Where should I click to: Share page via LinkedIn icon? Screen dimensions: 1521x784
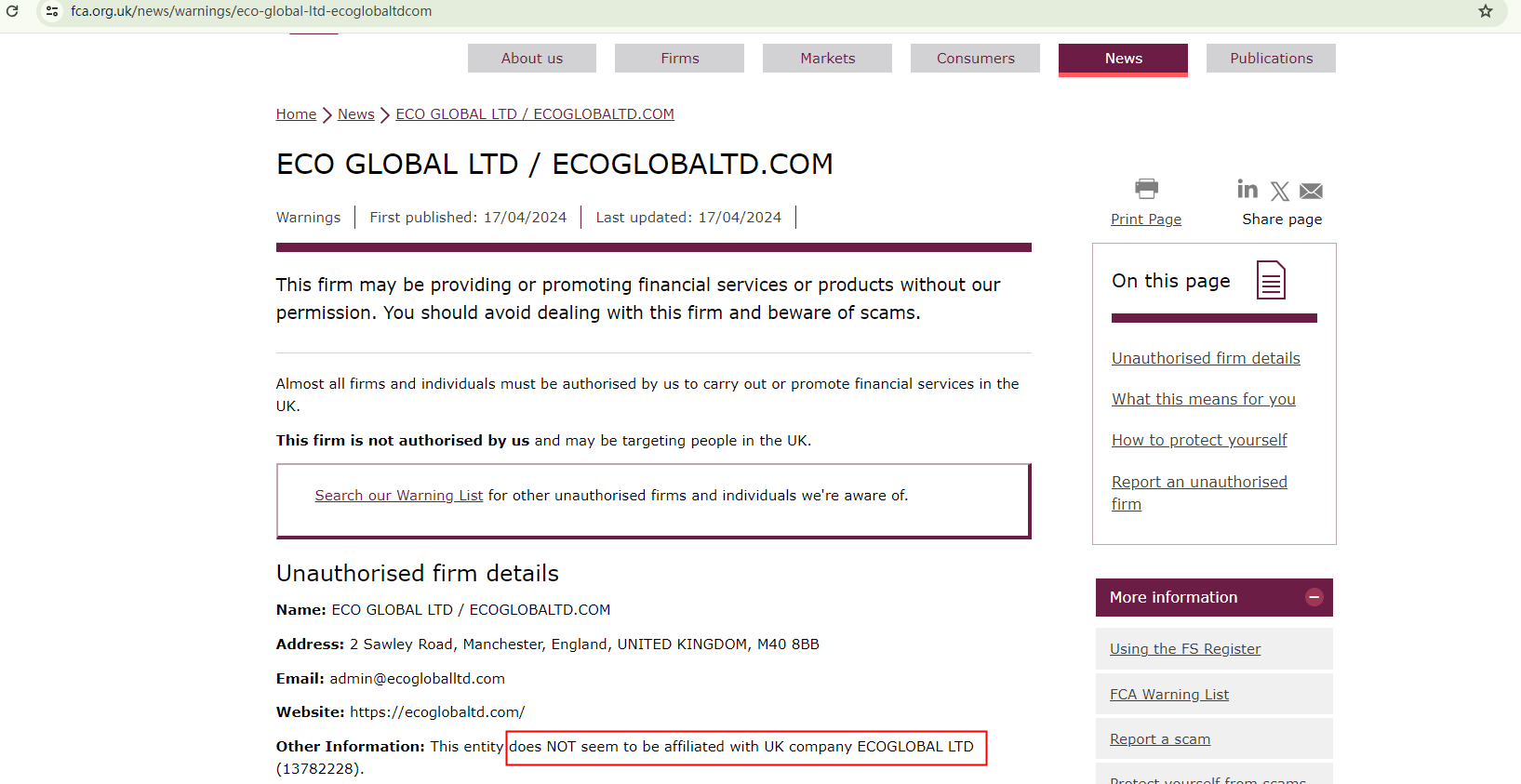pyautogui.click(x=1247, y=190)
